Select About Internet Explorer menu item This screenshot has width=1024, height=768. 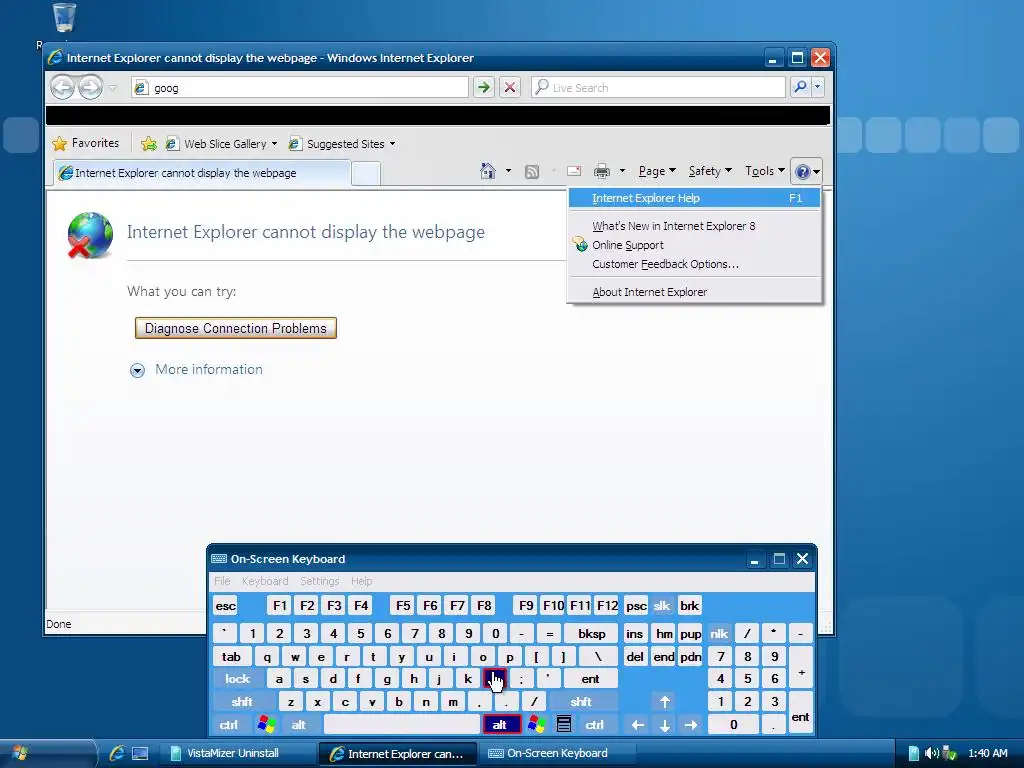[694, 292]
